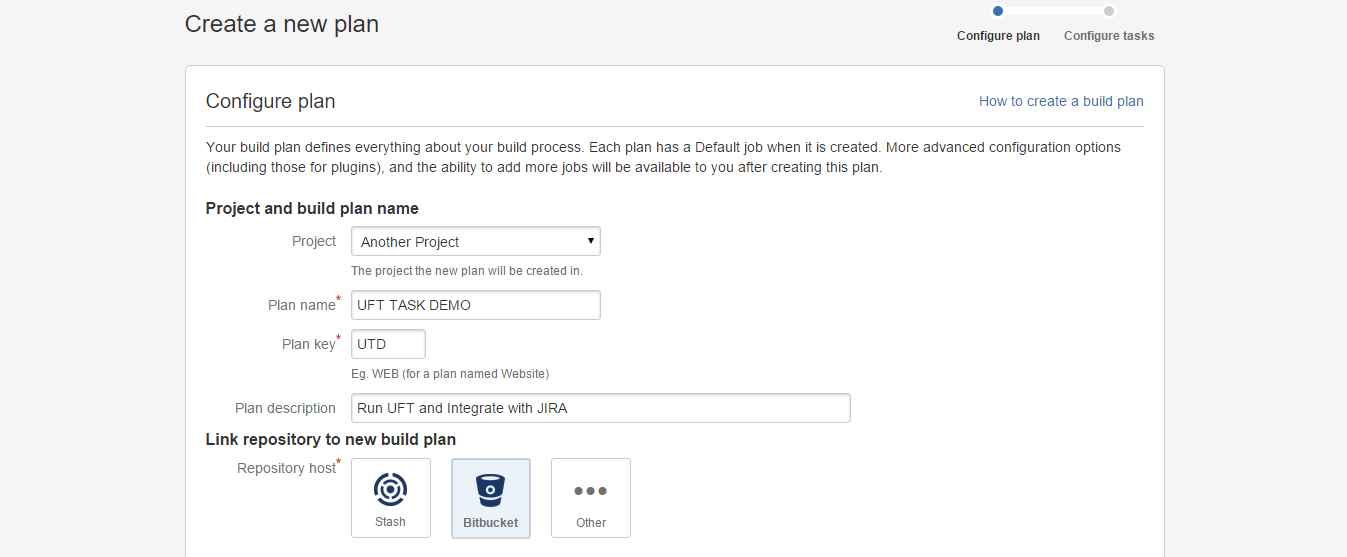Screen dimensions: 1347x557
Task: Go to the Configure tasks step label
Action: click(1109, 36)
